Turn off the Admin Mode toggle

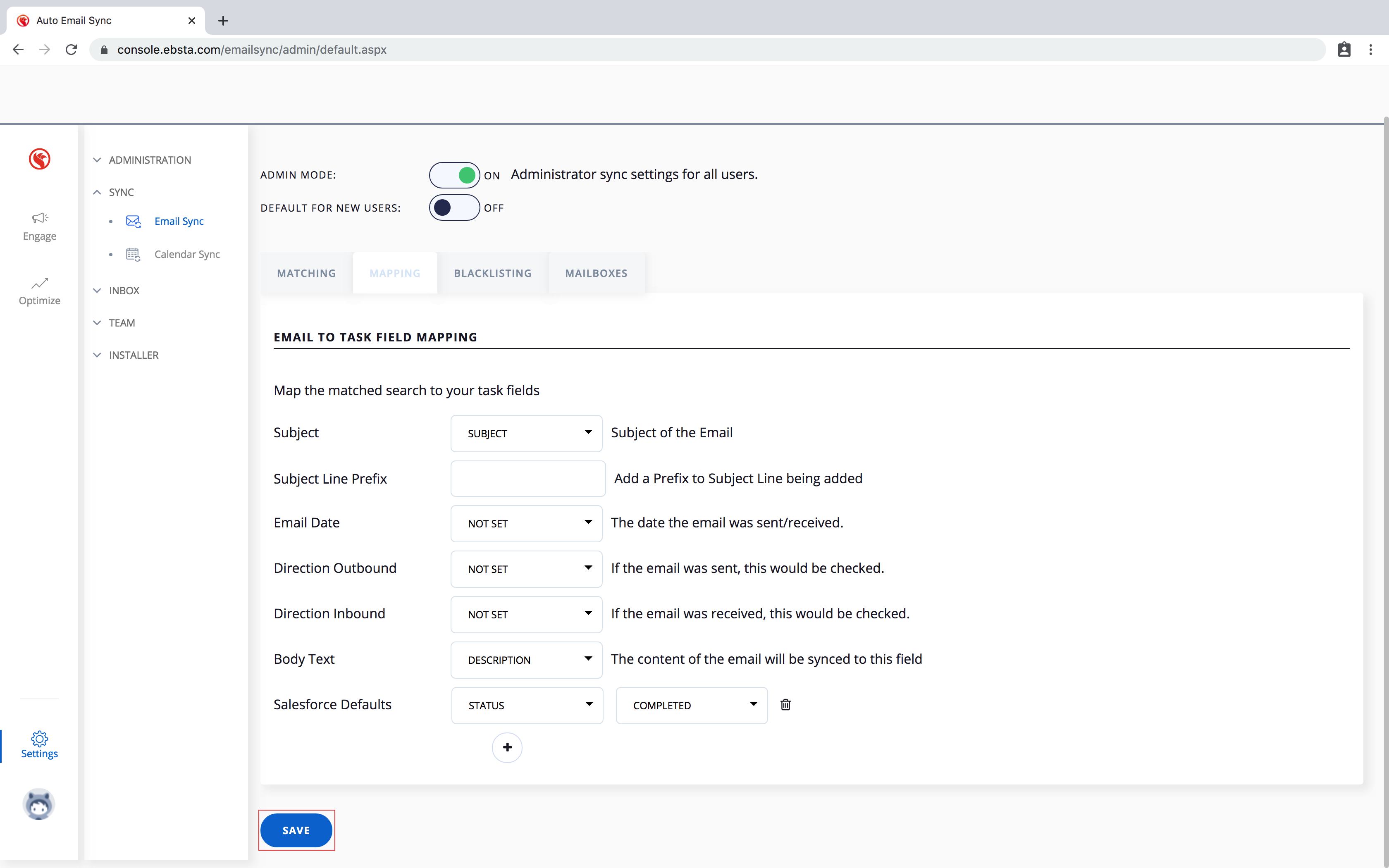(x=454, y=175)
